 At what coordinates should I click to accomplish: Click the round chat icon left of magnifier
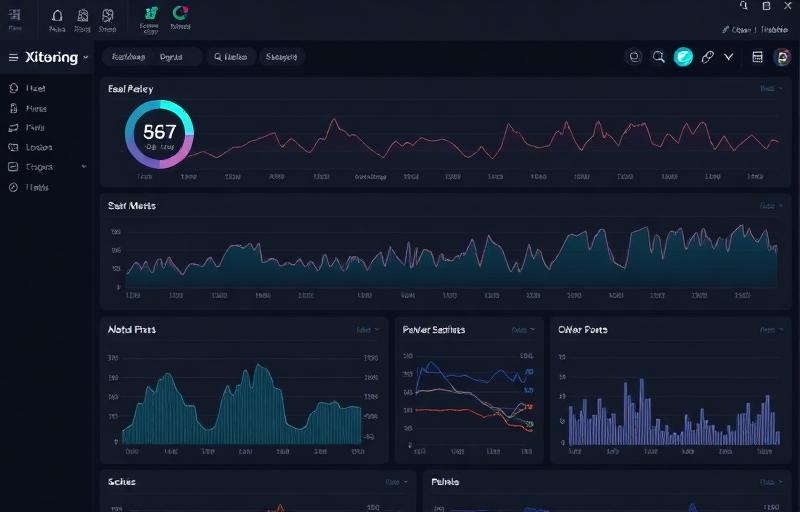tap(633, 58)
